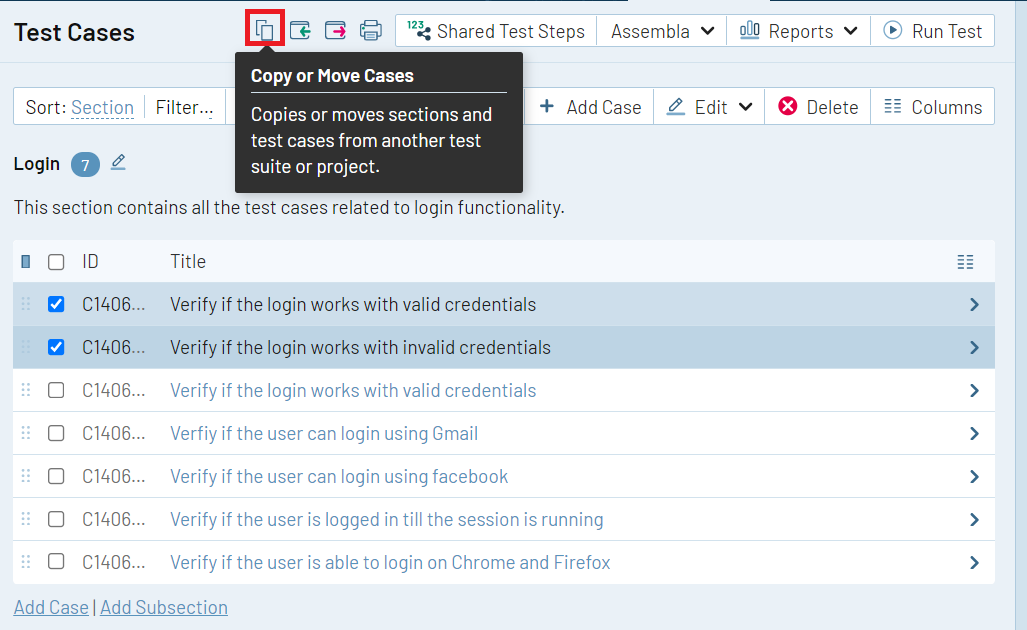The width and height of the screenshot is (1027, 630).
Task: Toggle the select-all checkbox in table header
Action: (56, 262)
